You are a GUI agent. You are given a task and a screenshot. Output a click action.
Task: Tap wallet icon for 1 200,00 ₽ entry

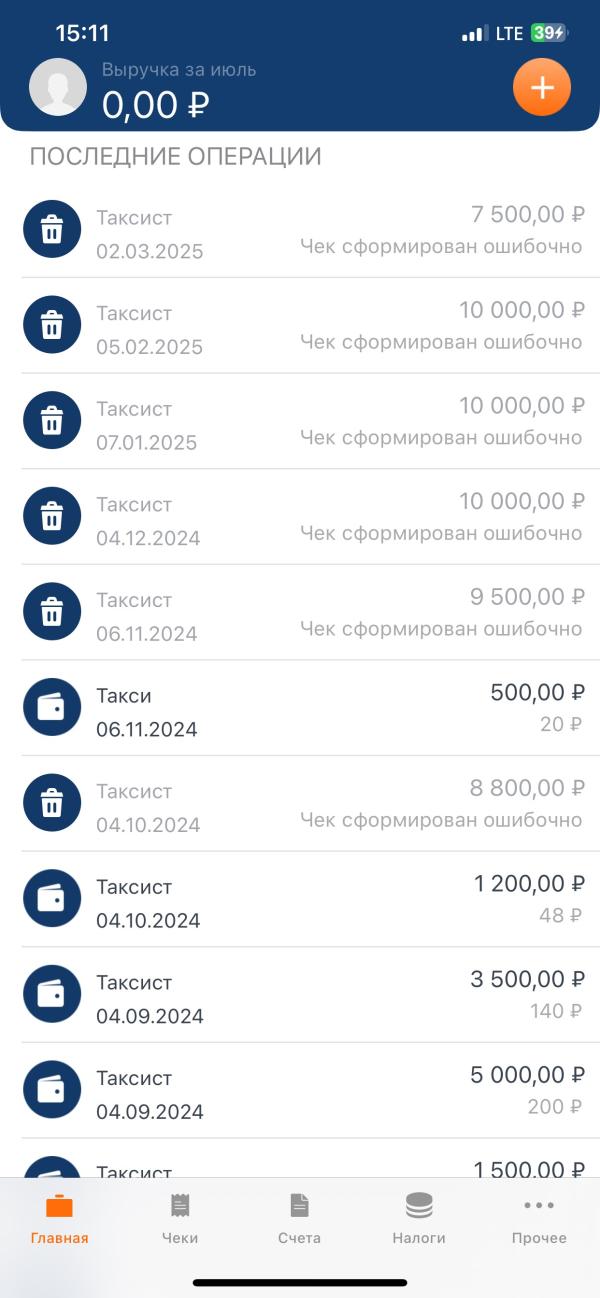point(52,899)
